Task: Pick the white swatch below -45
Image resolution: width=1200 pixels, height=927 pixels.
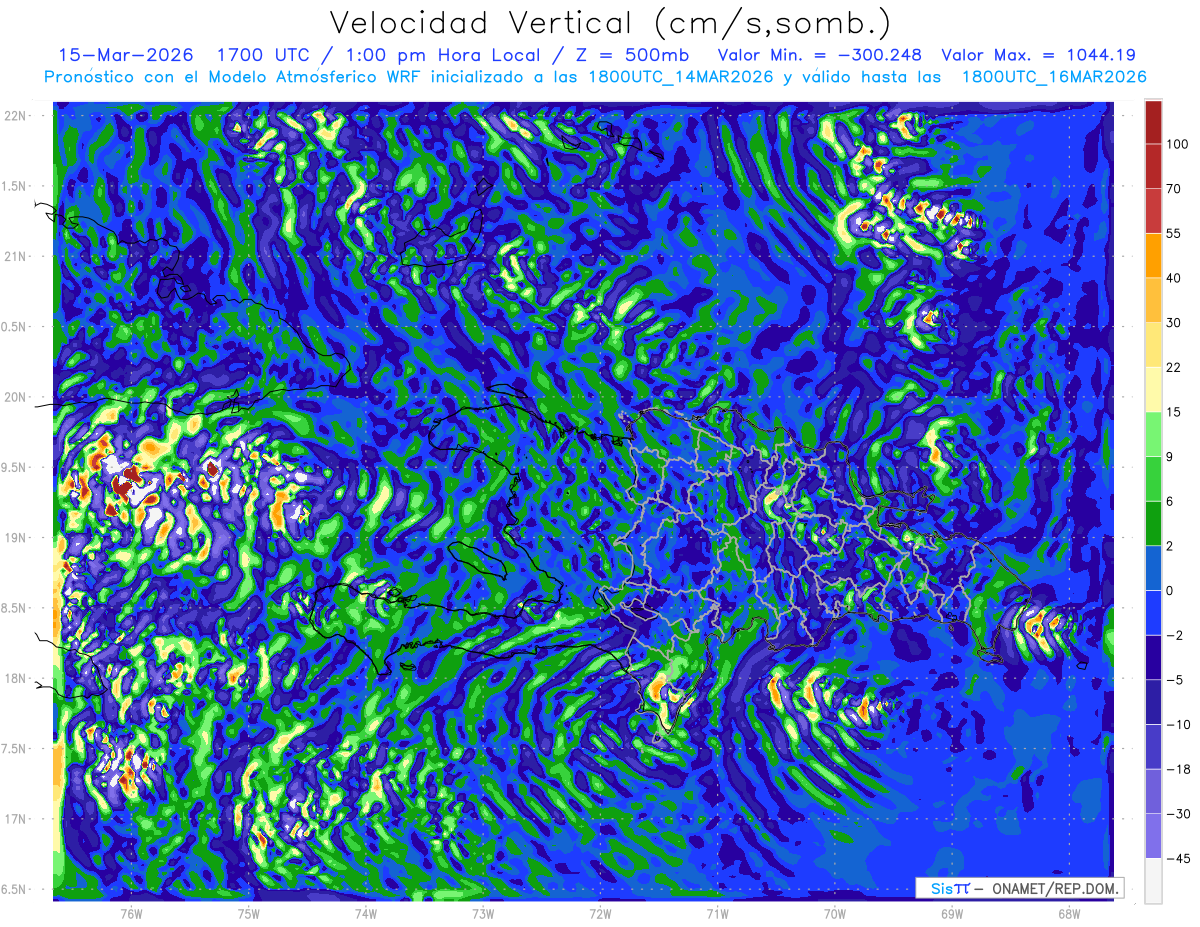Action: 1153,881
